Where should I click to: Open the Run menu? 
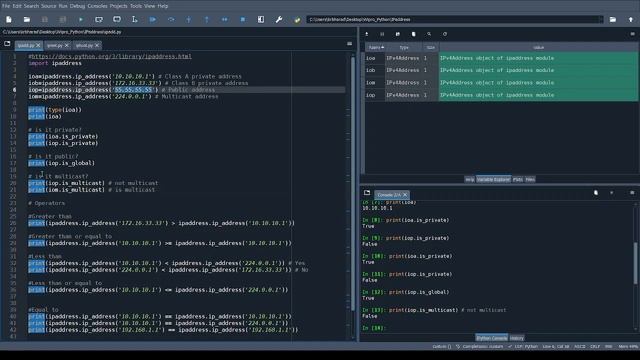63,6
